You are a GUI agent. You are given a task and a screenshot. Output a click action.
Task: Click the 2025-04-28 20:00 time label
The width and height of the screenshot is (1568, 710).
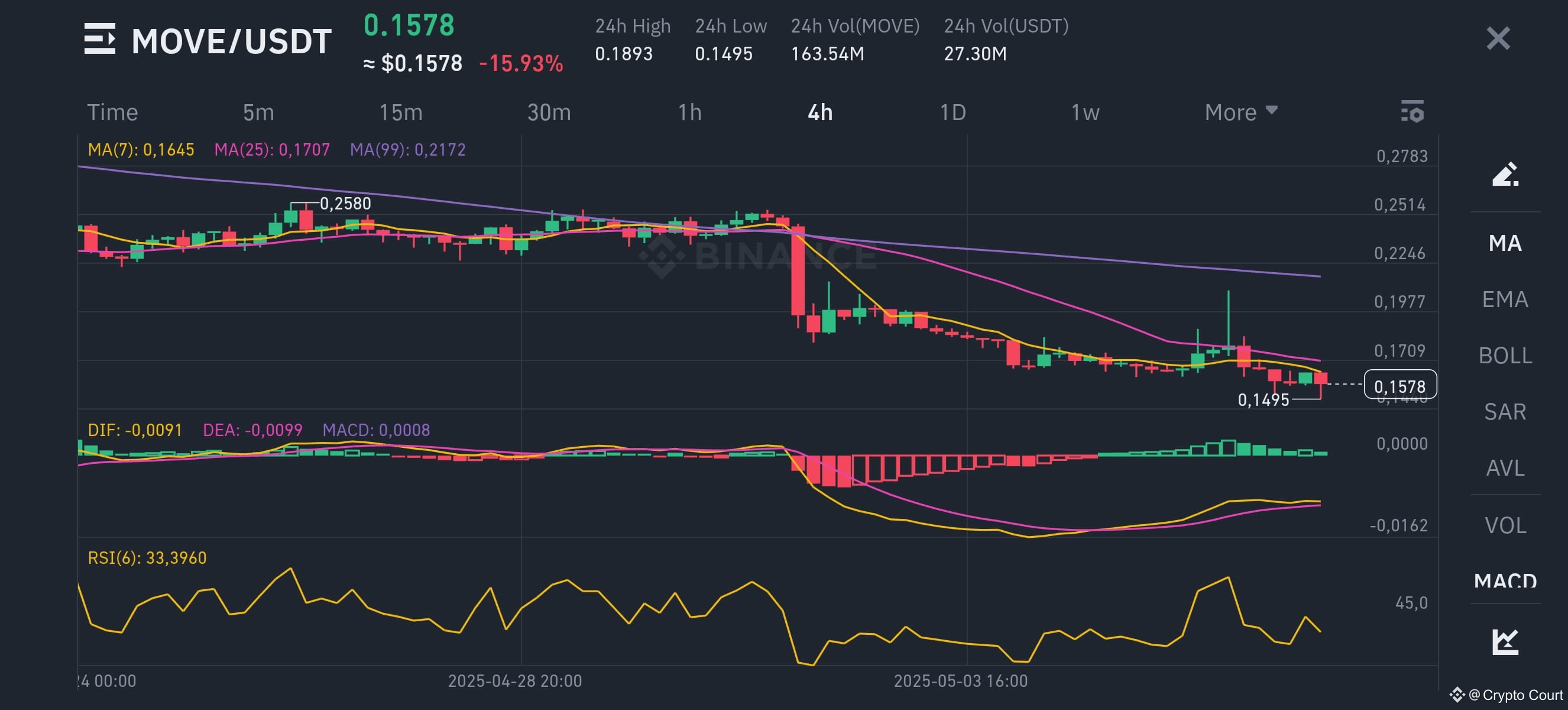515,681
